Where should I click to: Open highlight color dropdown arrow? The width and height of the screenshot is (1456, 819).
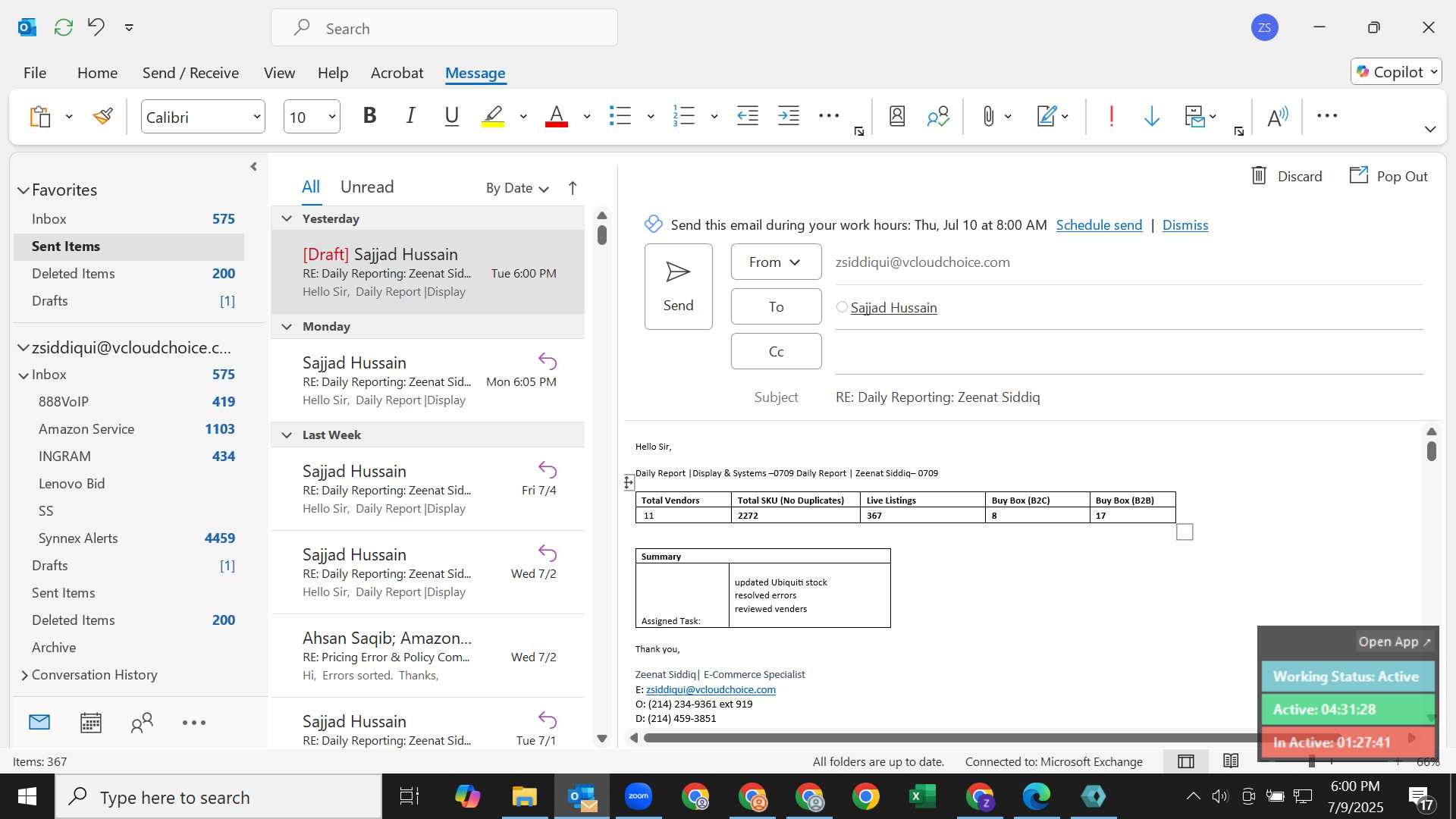[x=523, y=117]
